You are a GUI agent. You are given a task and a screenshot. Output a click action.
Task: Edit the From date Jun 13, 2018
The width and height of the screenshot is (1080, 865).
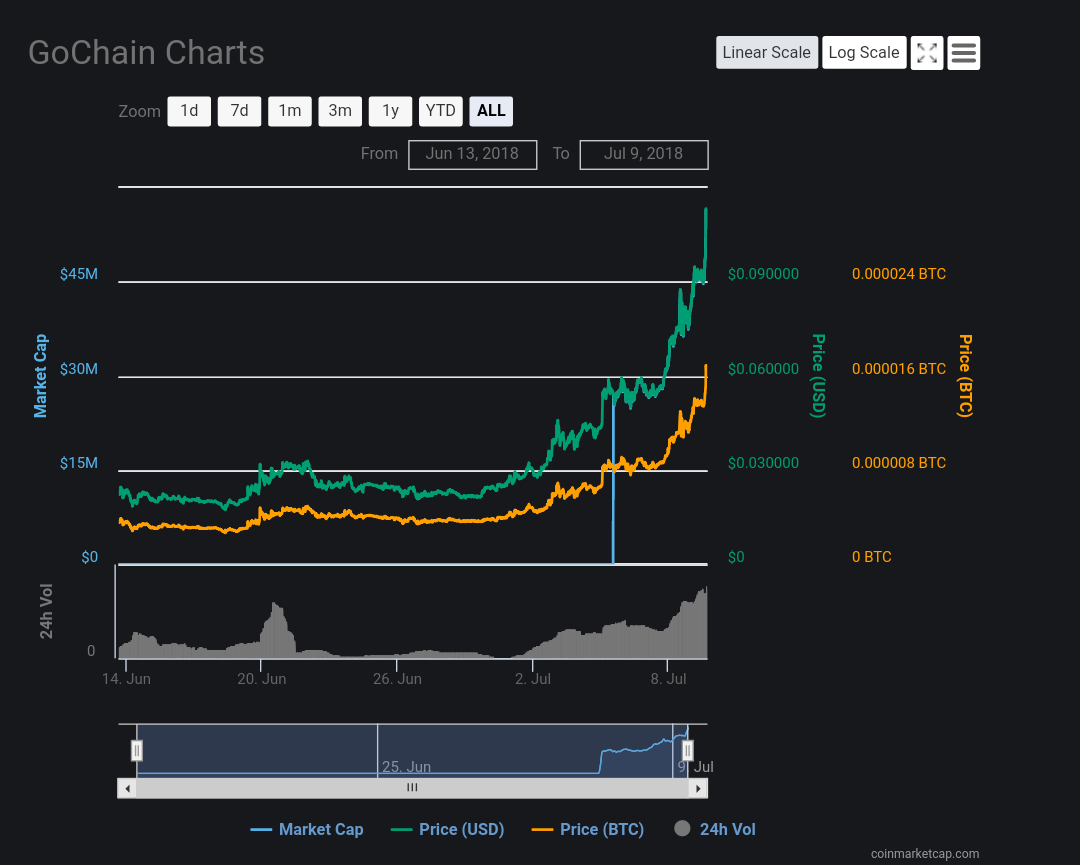pyautogui.click(x=472, y=154)
